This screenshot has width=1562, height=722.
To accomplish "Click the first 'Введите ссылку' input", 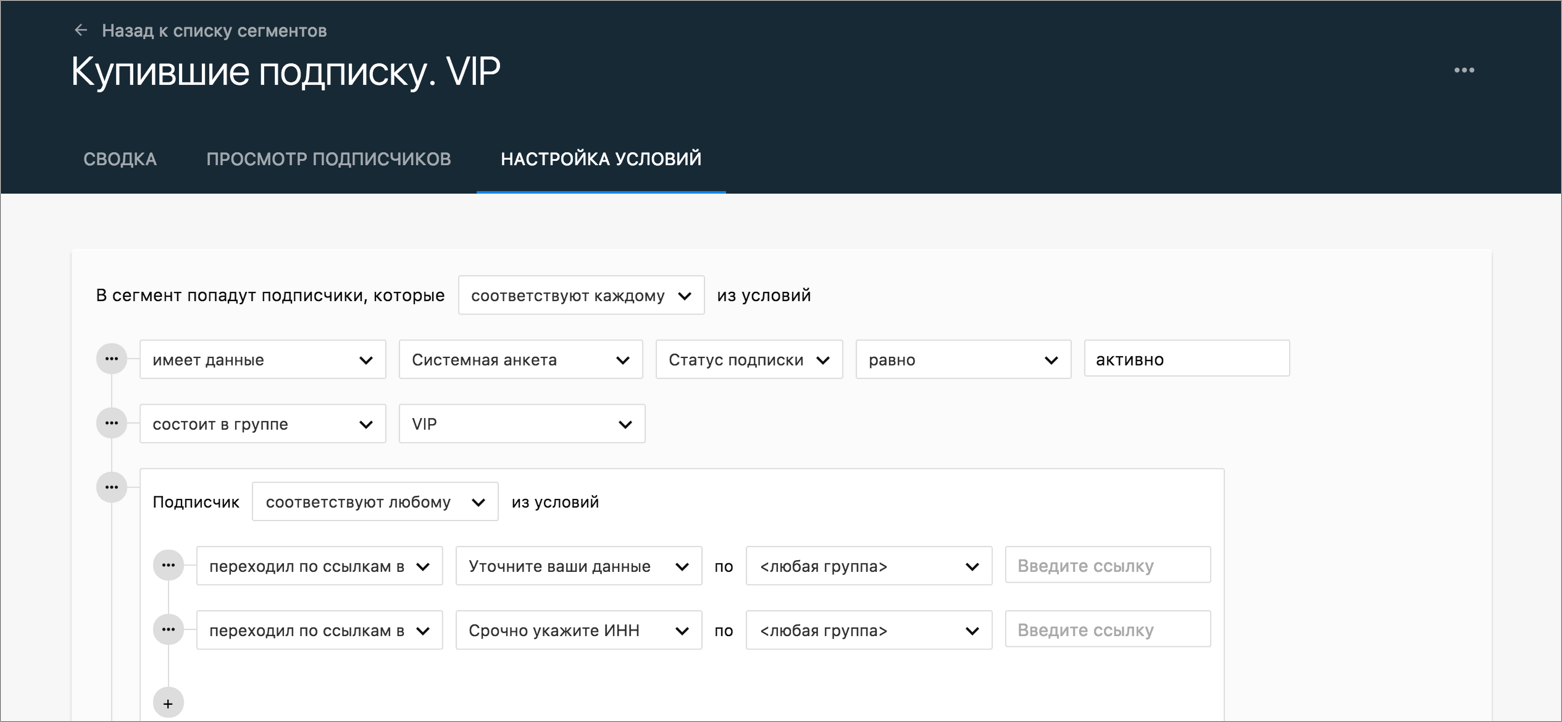I will [x=1107, y=564].
